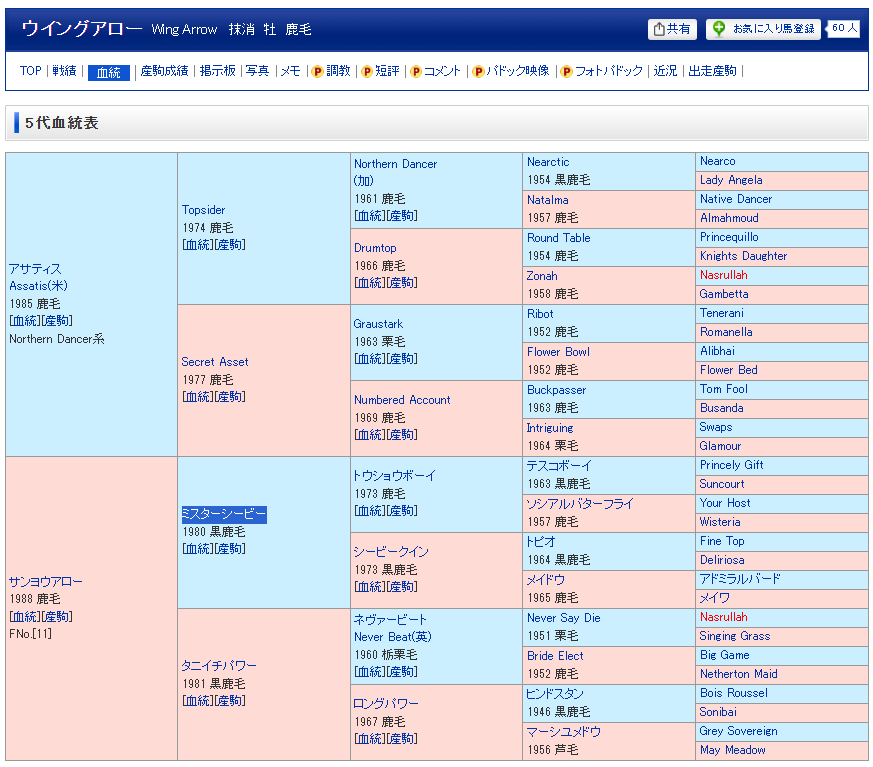Open Northern Dancer's horse page
The image size is (873, 767).
click(395, 164)
